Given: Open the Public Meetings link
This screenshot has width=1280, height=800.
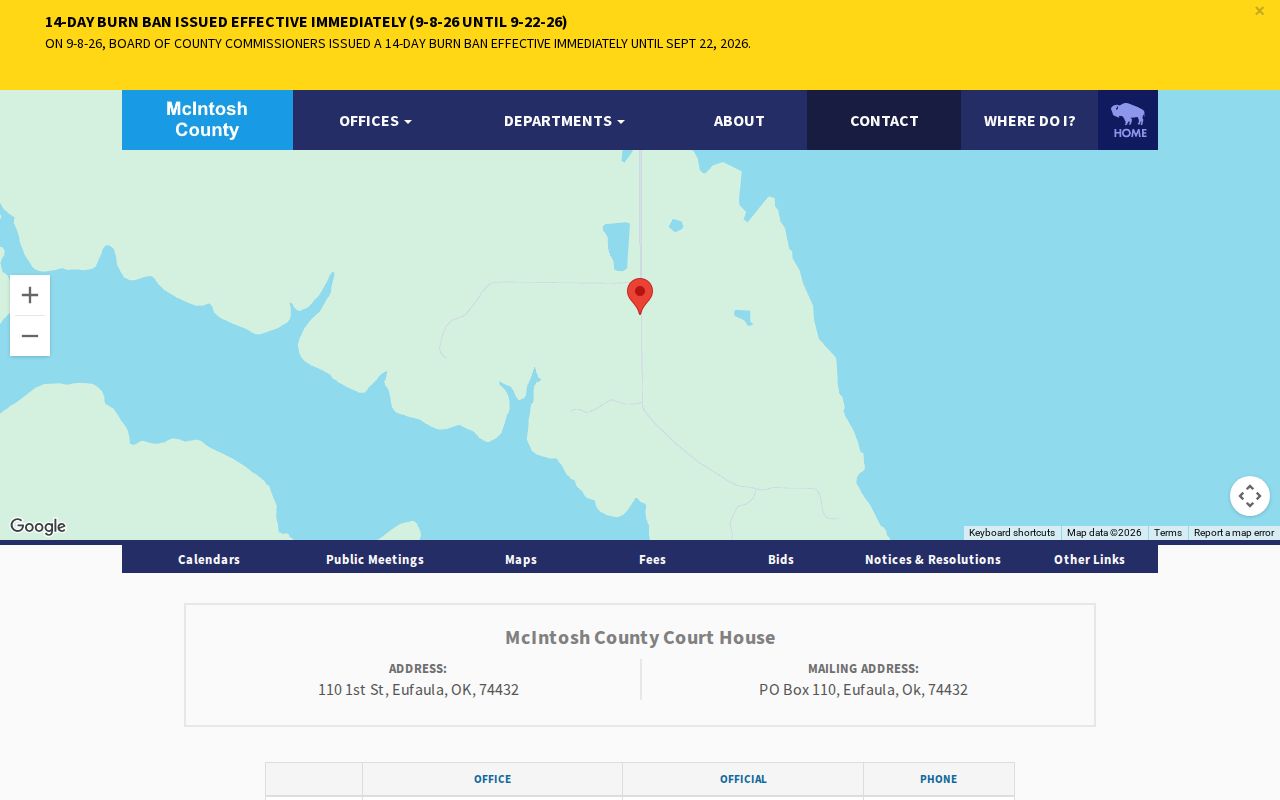Looking at the screenshot, I should pos(375,559).
